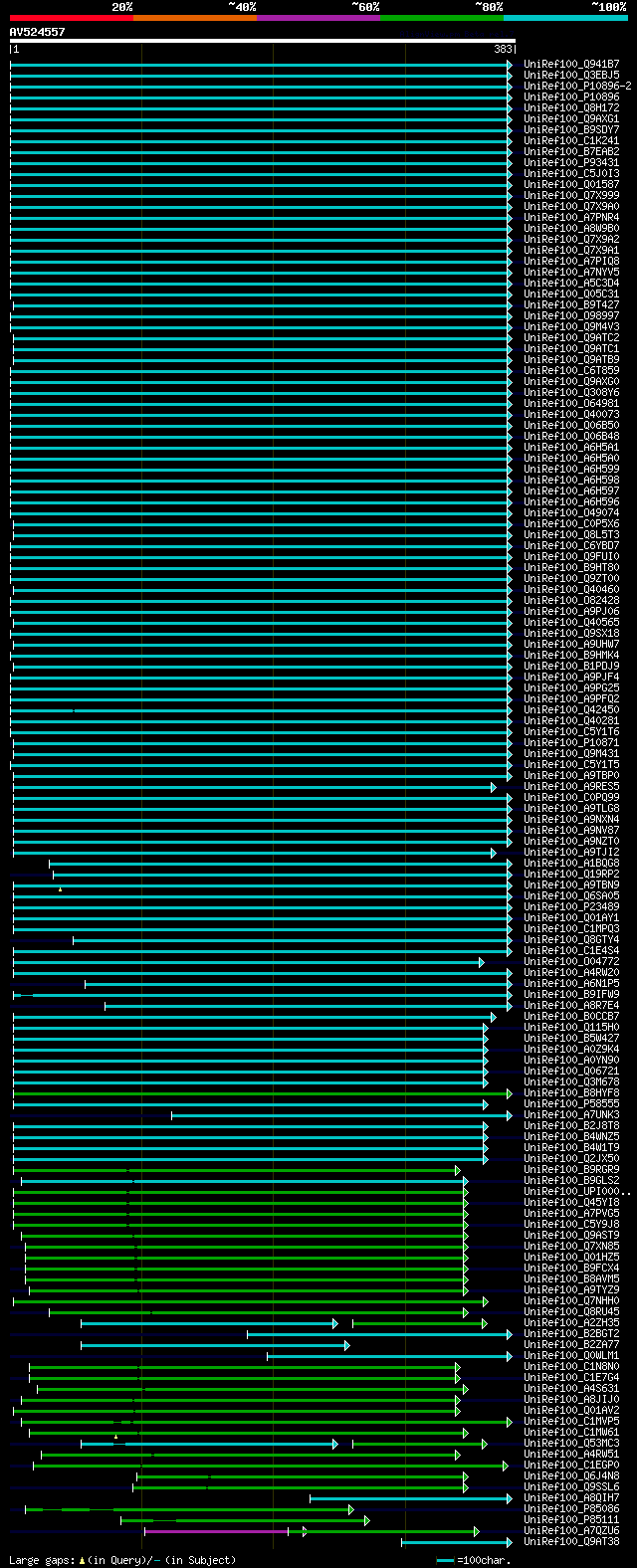
Task: Select label UniRef100_B9HT80
Action: click(x=571, y=567)
